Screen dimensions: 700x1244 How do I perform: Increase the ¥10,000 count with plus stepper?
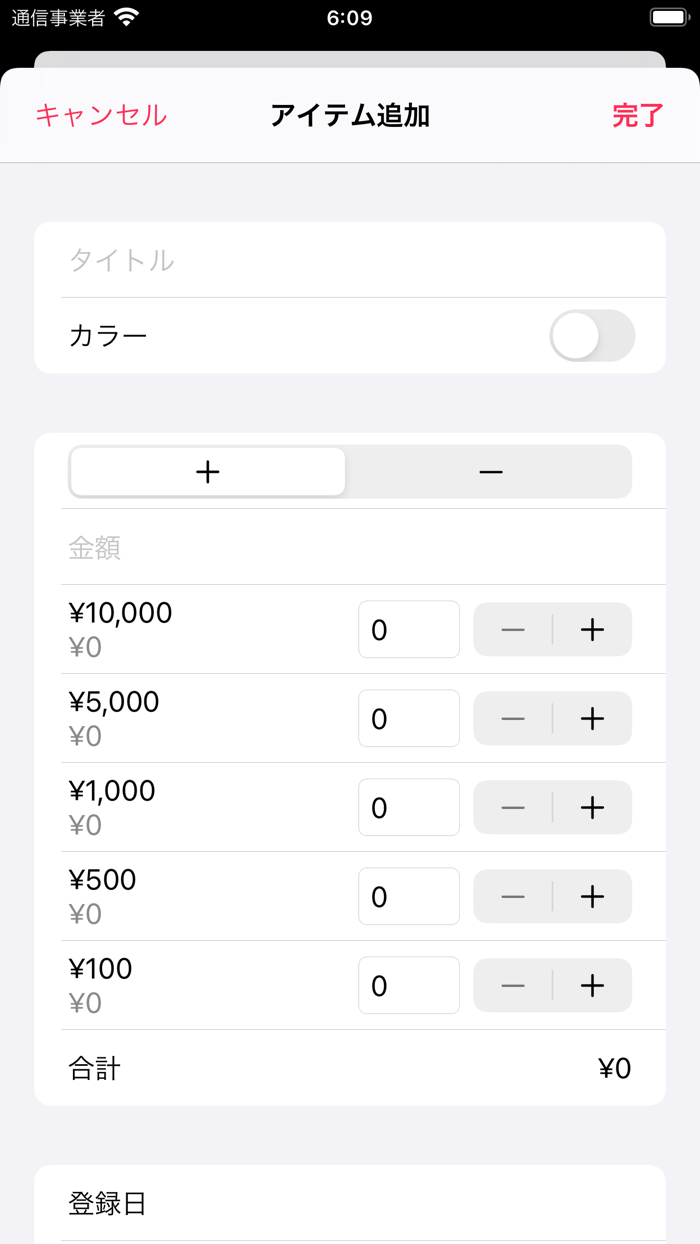592,629
